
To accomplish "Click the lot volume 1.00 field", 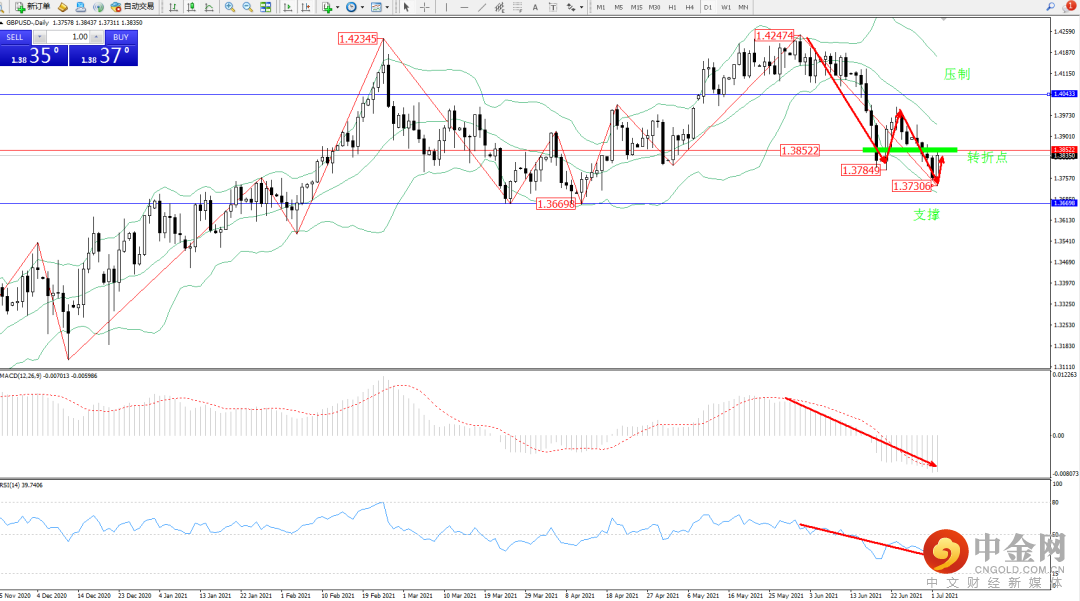I will pyautogui.click(x=69, y=37).
